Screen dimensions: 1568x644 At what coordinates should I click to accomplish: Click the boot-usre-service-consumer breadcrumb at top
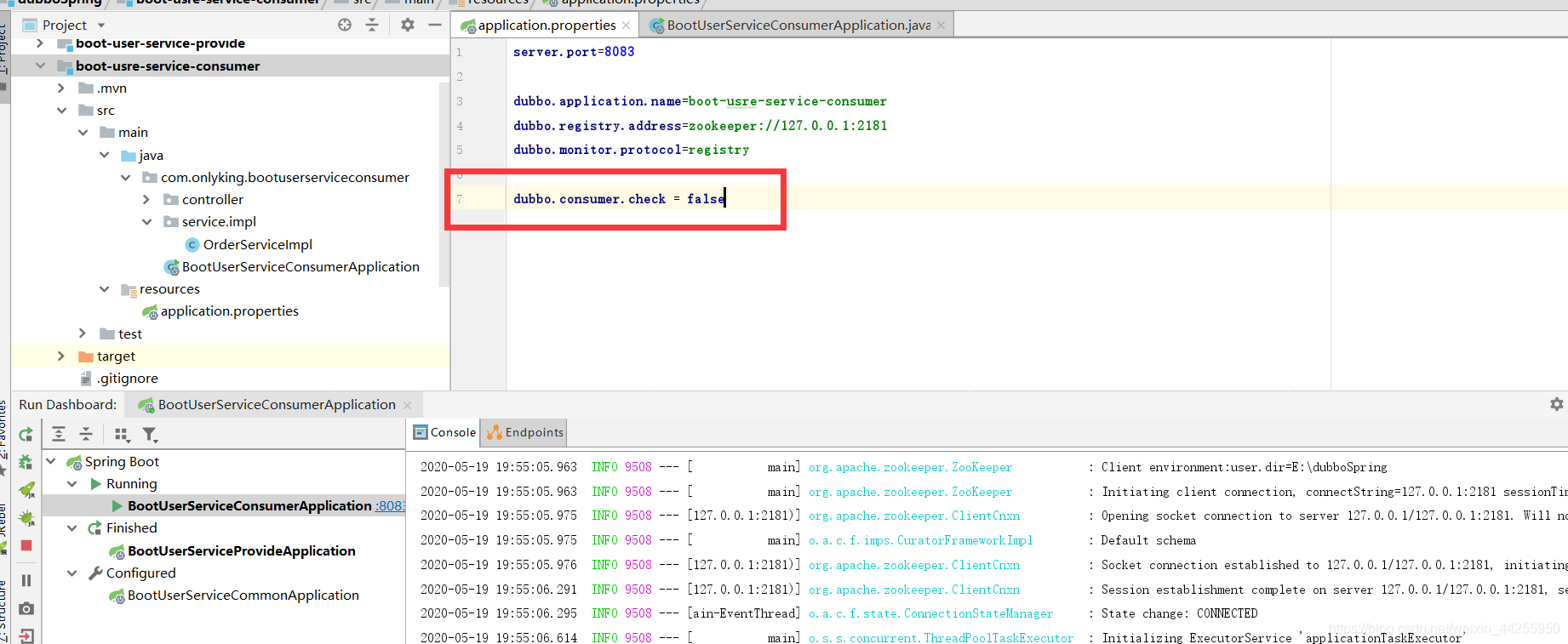tap(227, 3)
